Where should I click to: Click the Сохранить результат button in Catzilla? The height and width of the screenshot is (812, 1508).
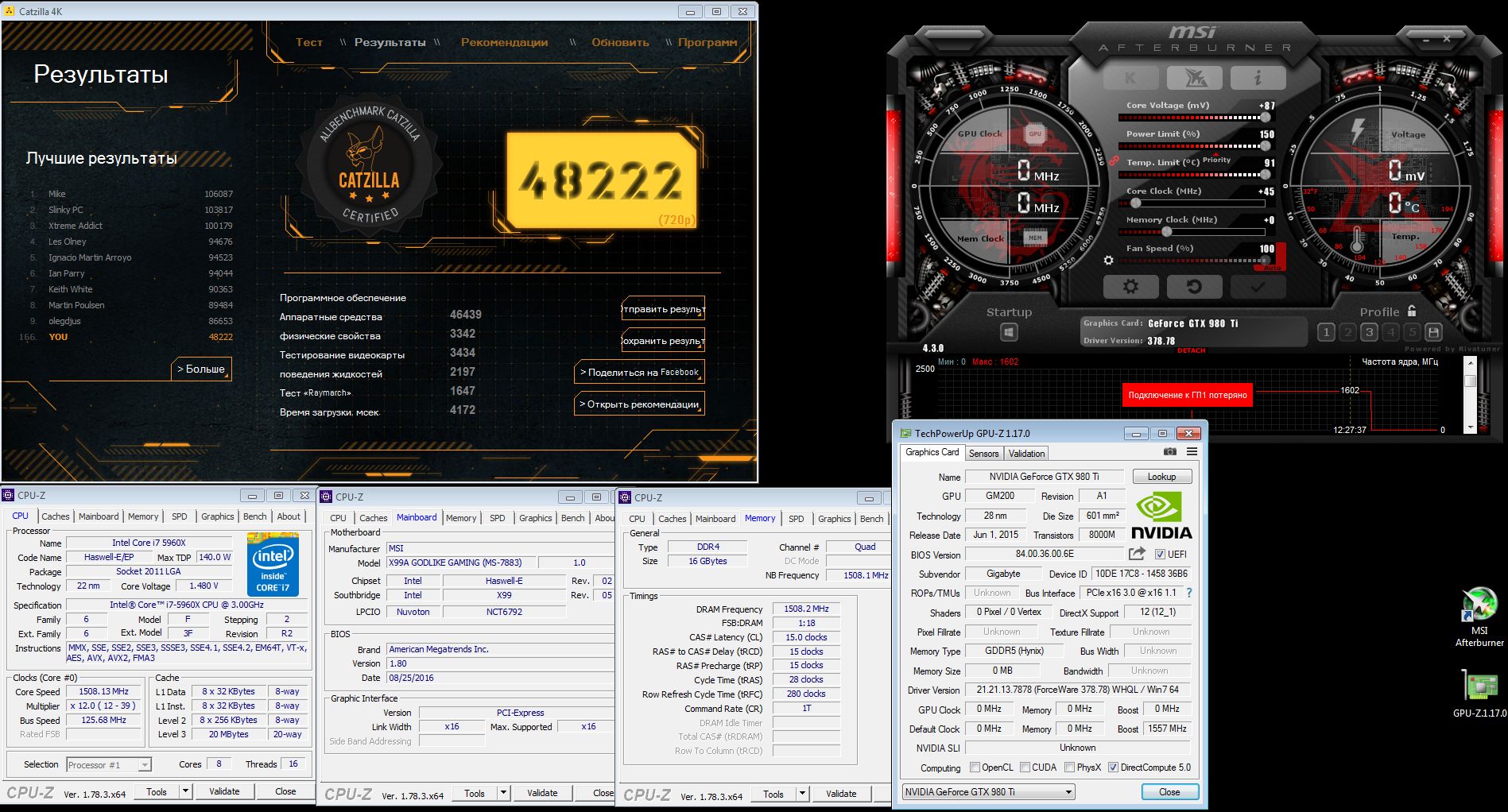pyautogui.click(x=663, y=340)
